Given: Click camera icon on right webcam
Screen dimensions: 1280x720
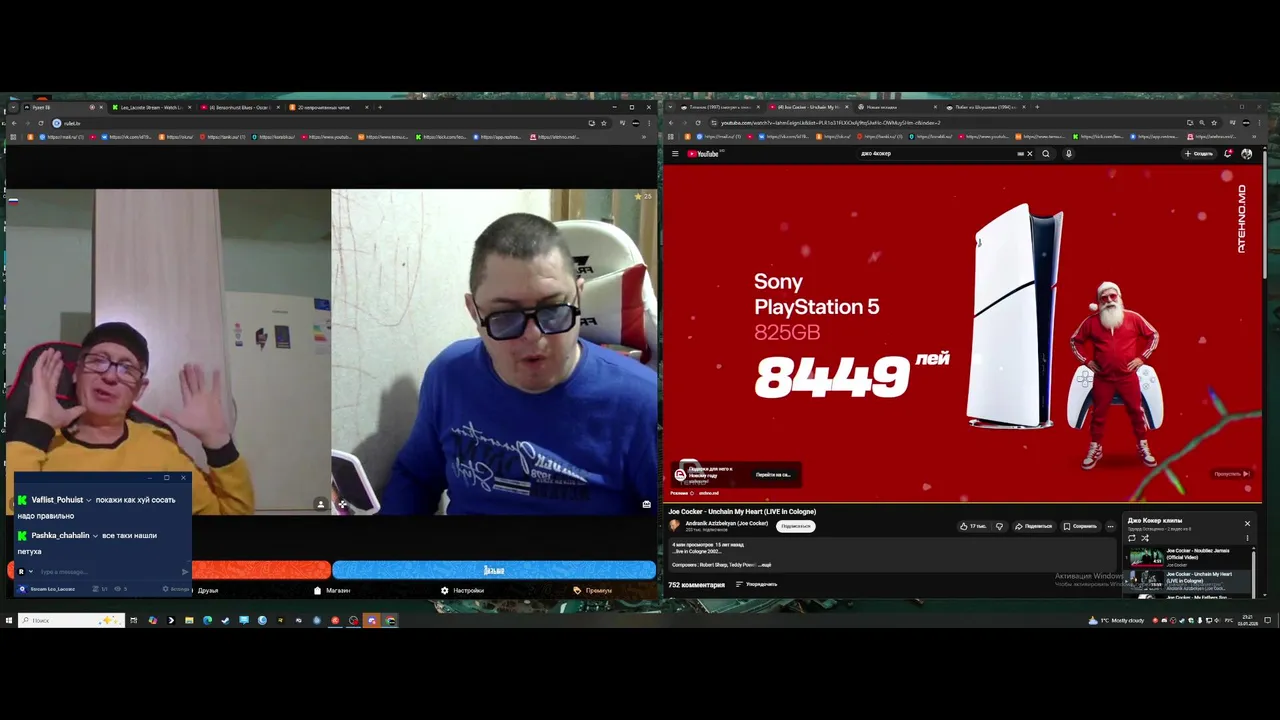Looking at the screenshot, I should (647, 504).
